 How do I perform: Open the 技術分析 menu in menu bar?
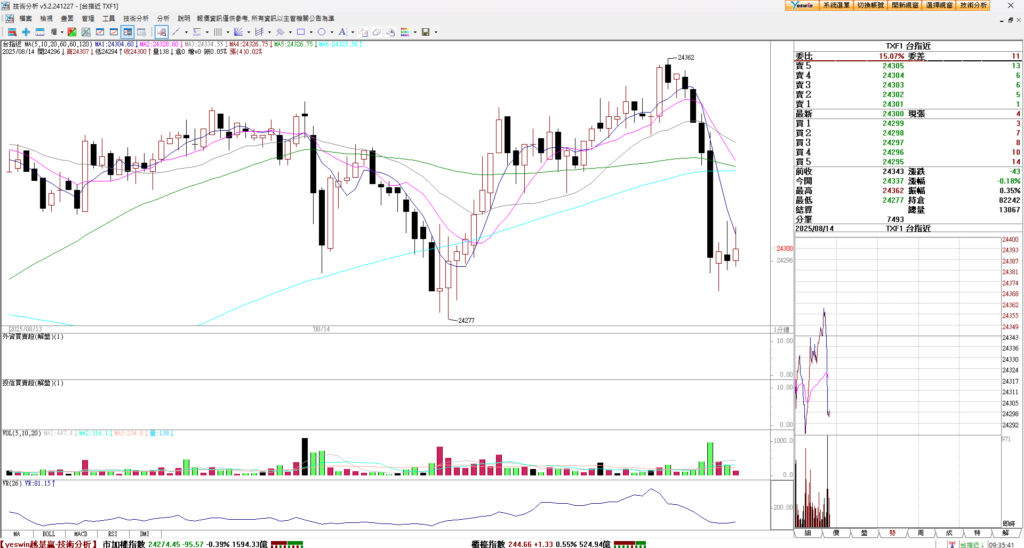pos(136,18)
